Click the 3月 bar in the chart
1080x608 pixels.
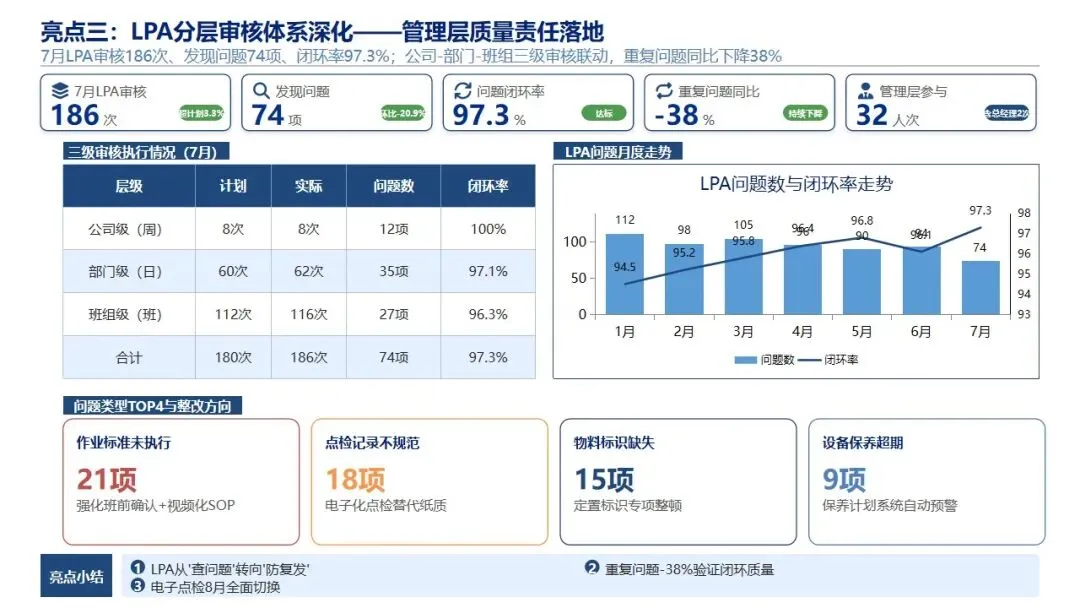pyautogui.click(x=743, y=277)
